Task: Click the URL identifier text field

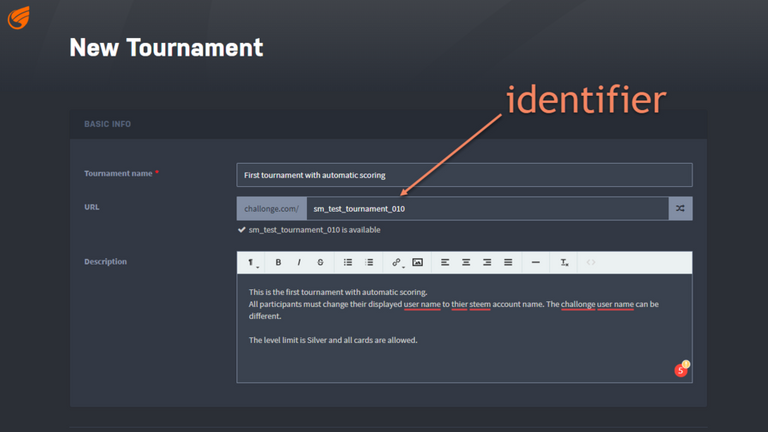Action: point(487,208)
